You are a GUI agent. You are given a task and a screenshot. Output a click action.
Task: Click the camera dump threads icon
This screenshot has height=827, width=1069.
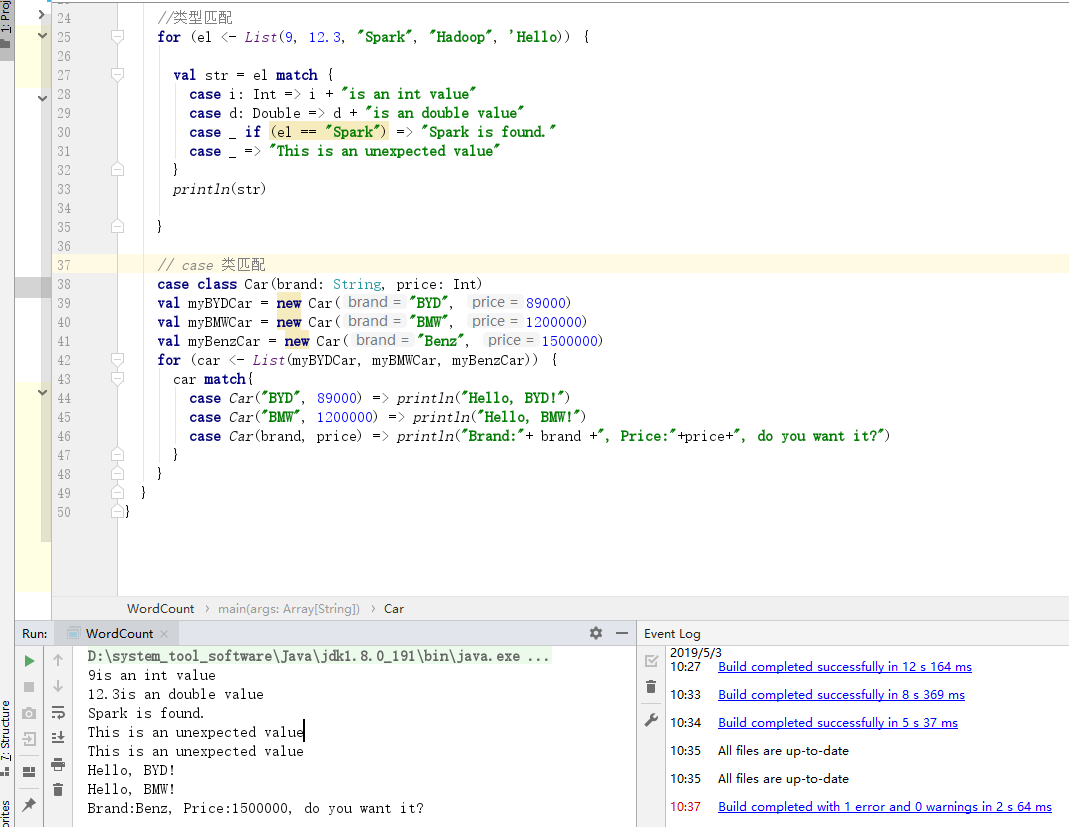click(29, 713)
